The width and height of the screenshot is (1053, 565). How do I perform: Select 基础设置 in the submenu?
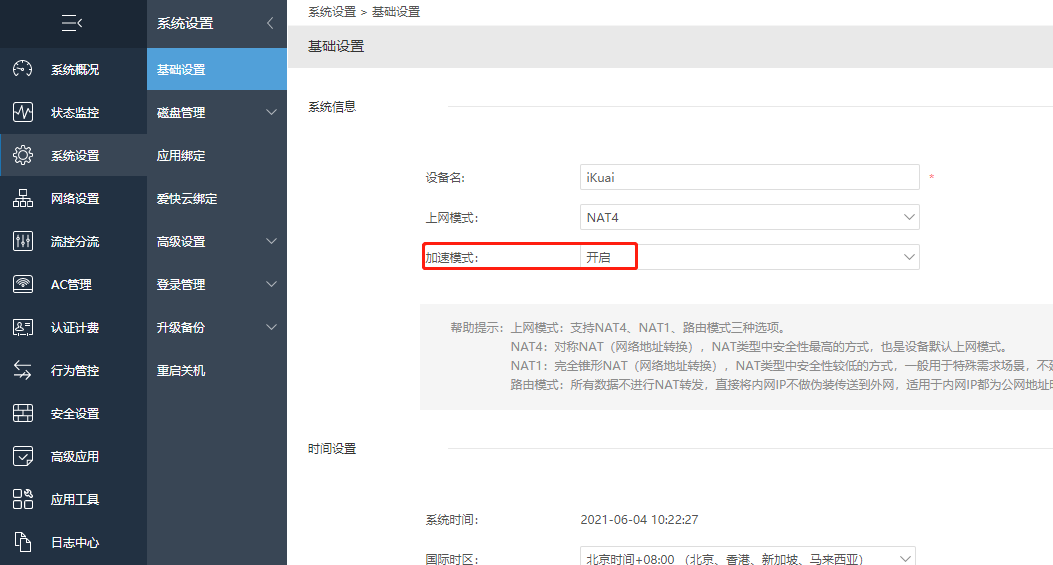[x=182, y=70]
